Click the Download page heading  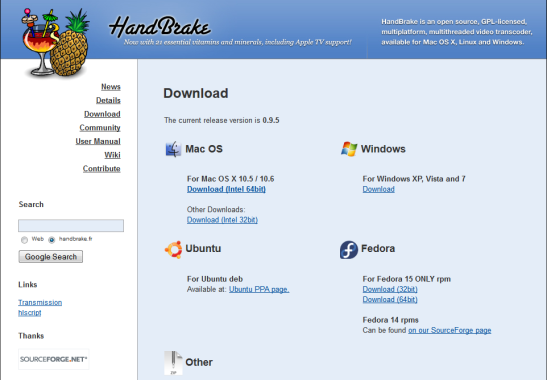click(x=196, y=93)
